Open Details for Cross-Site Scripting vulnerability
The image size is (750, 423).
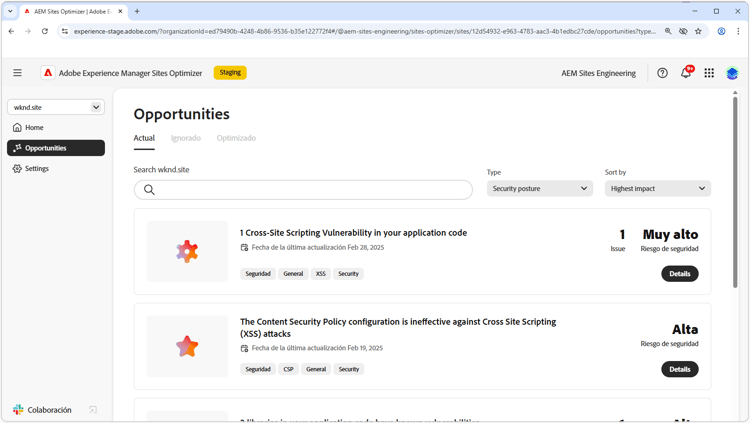[x=680, y=274]
